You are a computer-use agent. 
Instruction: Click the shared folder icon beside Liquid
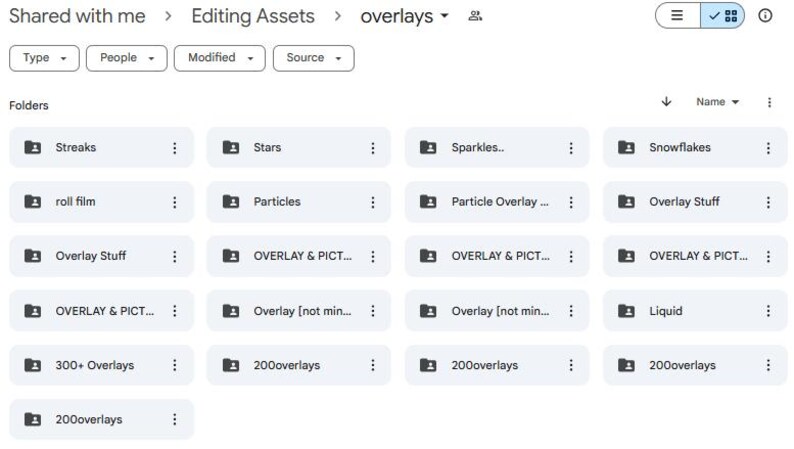(626, 310)
